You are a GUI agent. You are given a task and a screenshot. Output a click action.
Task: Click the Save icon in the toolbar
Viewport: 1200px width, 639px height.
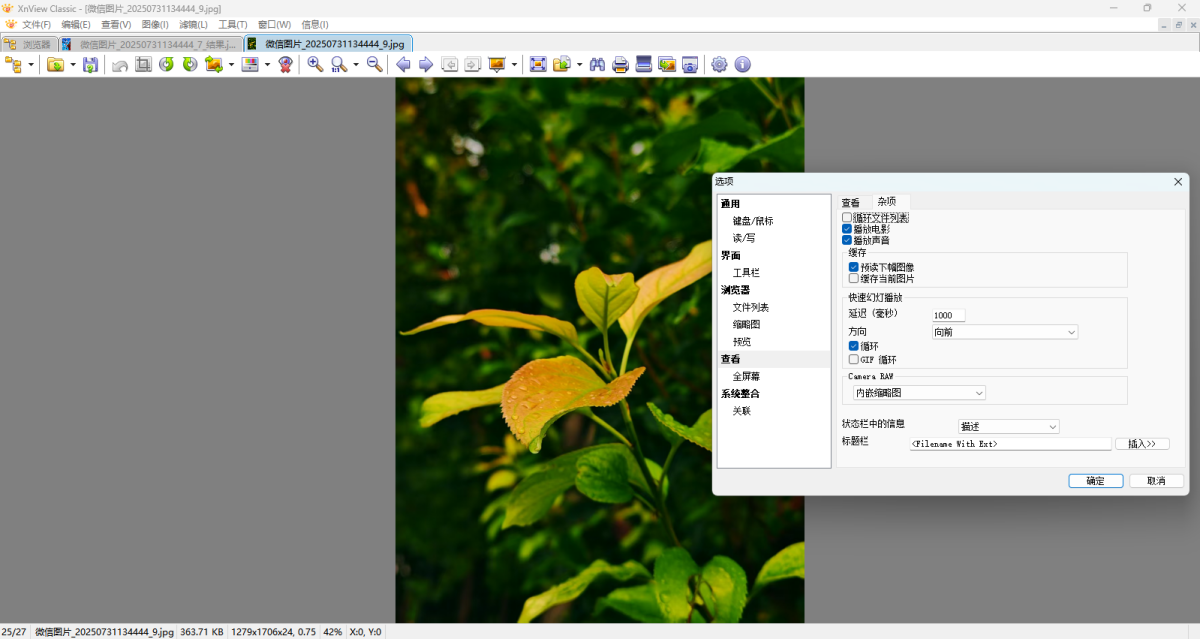[x=90, y=65]
